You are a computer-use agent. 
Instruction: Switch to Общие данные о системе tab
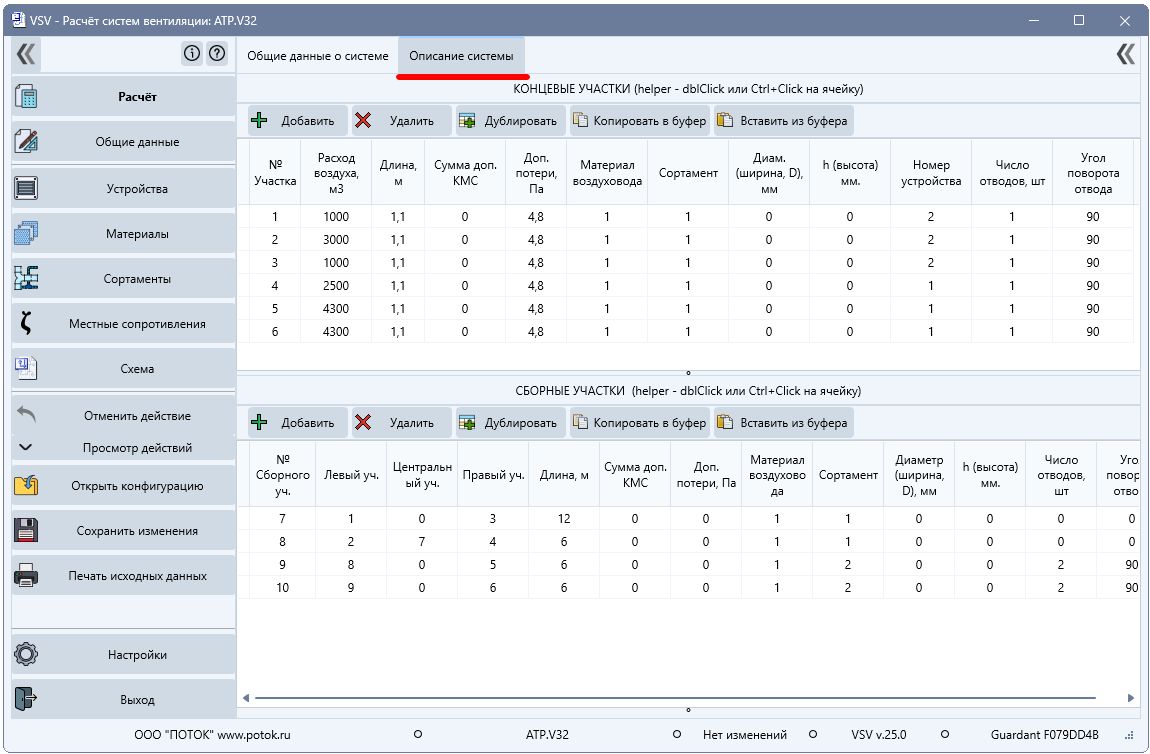click(318, 56)
